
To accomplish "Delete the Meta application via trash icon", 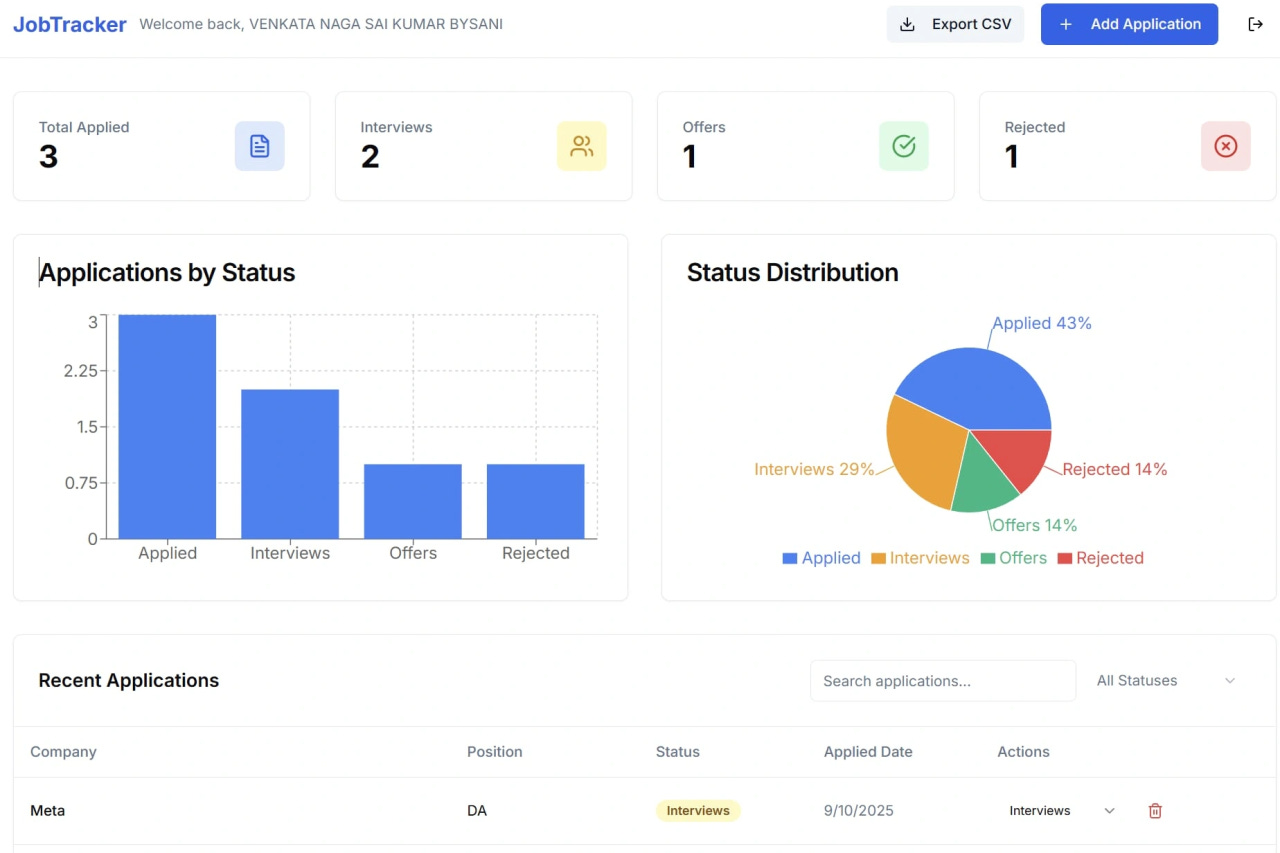I will [x=1154, y=811].
